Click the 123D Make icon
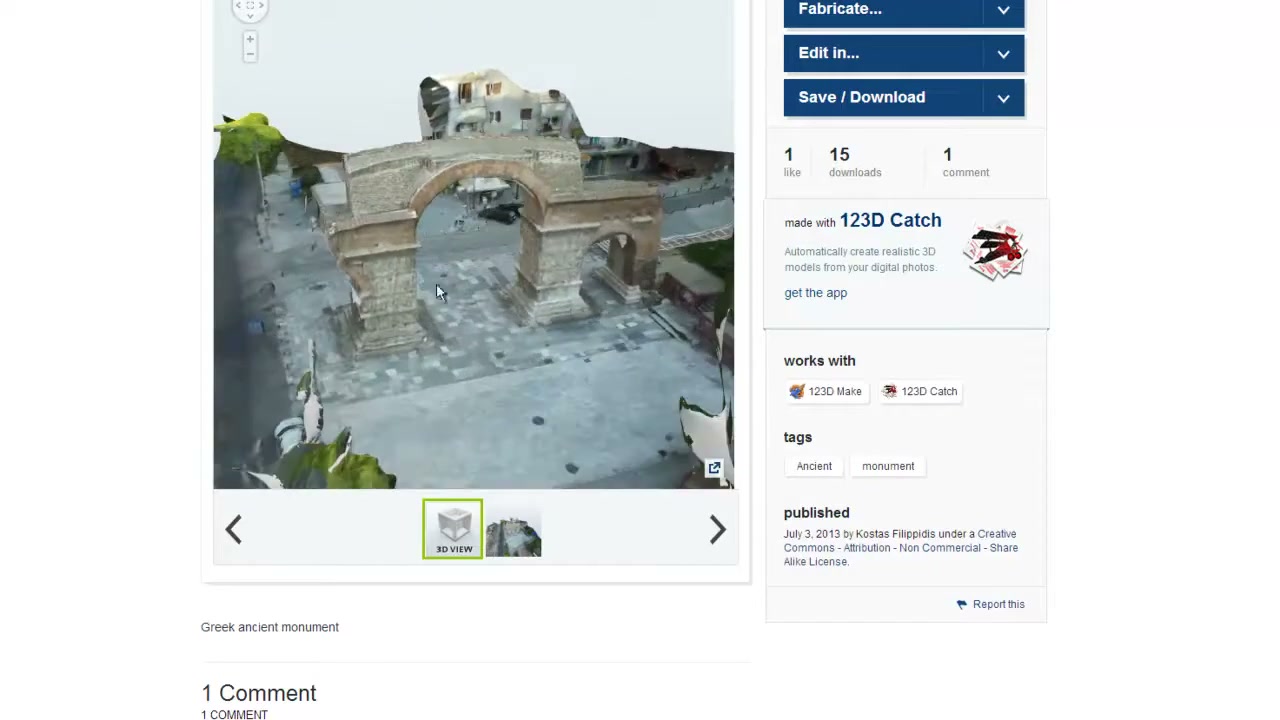This screenshot has height=720, width=1280. pos(797,392)
